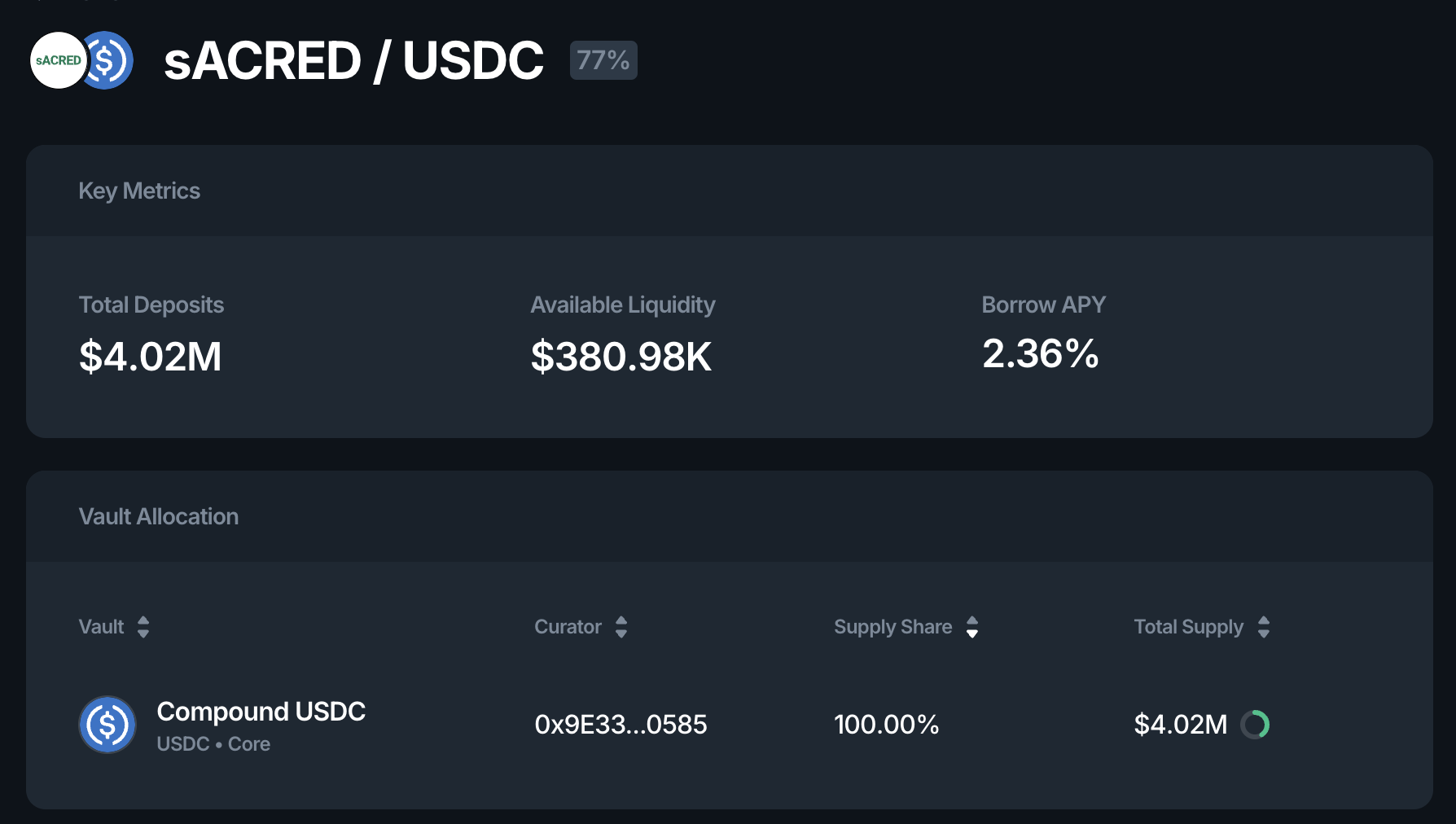Sort by Curator using its sort arrows
The image size is (1456, 824).
point(621,627)
